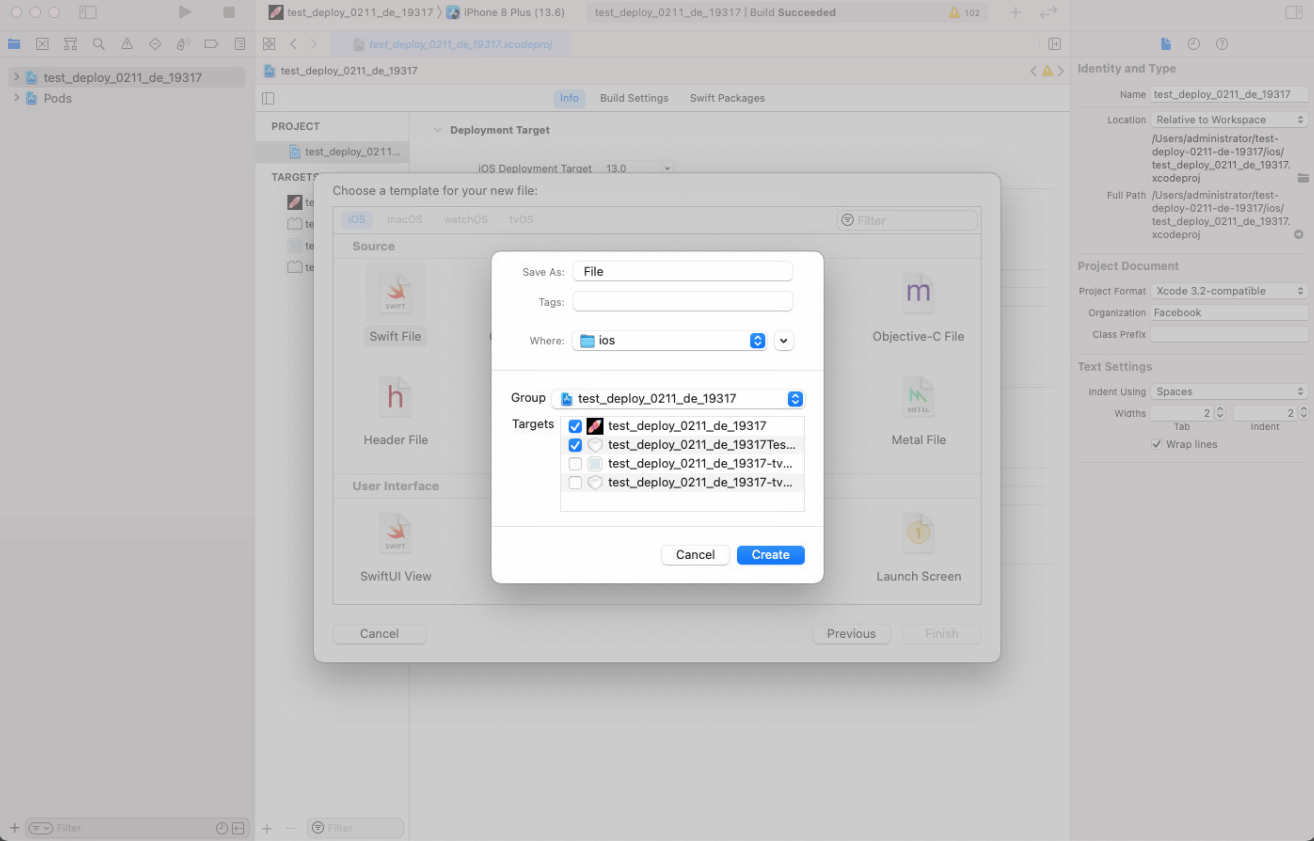Click the Tab width stepper
The height and width of the screenshot is (841, 1314).
point(1220,413)
